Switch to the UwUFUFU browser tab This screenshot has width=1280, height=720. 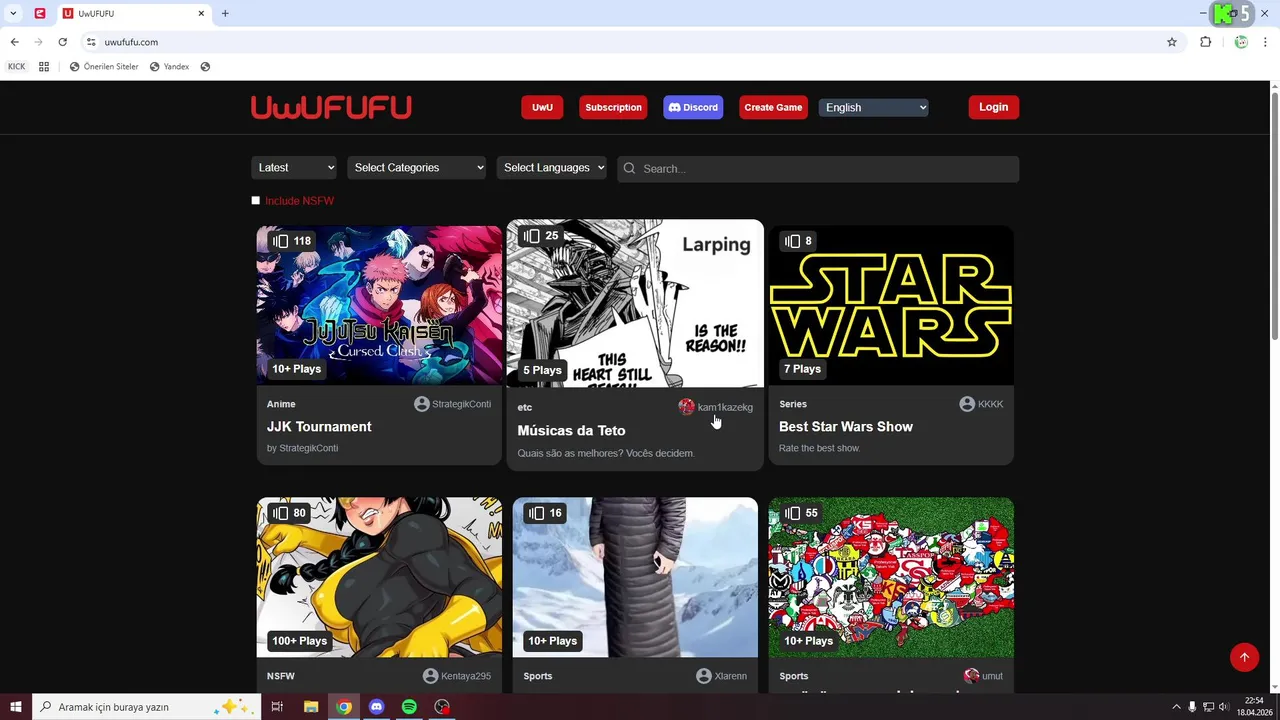[x=132, y=14]
